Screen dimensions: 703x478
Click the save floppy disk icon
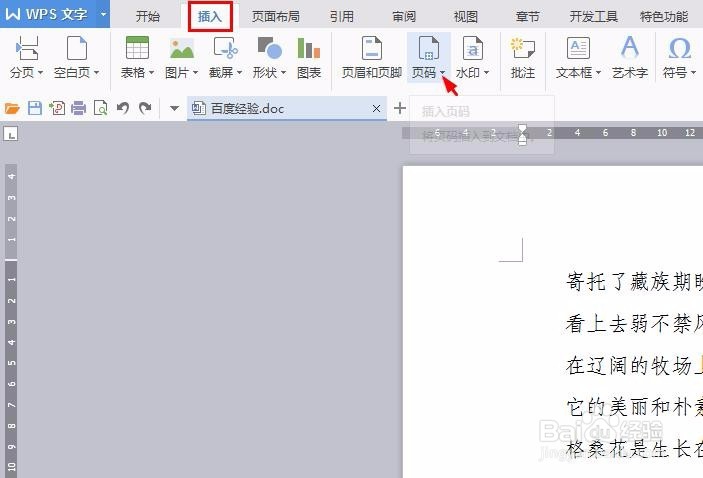[35, 108]
